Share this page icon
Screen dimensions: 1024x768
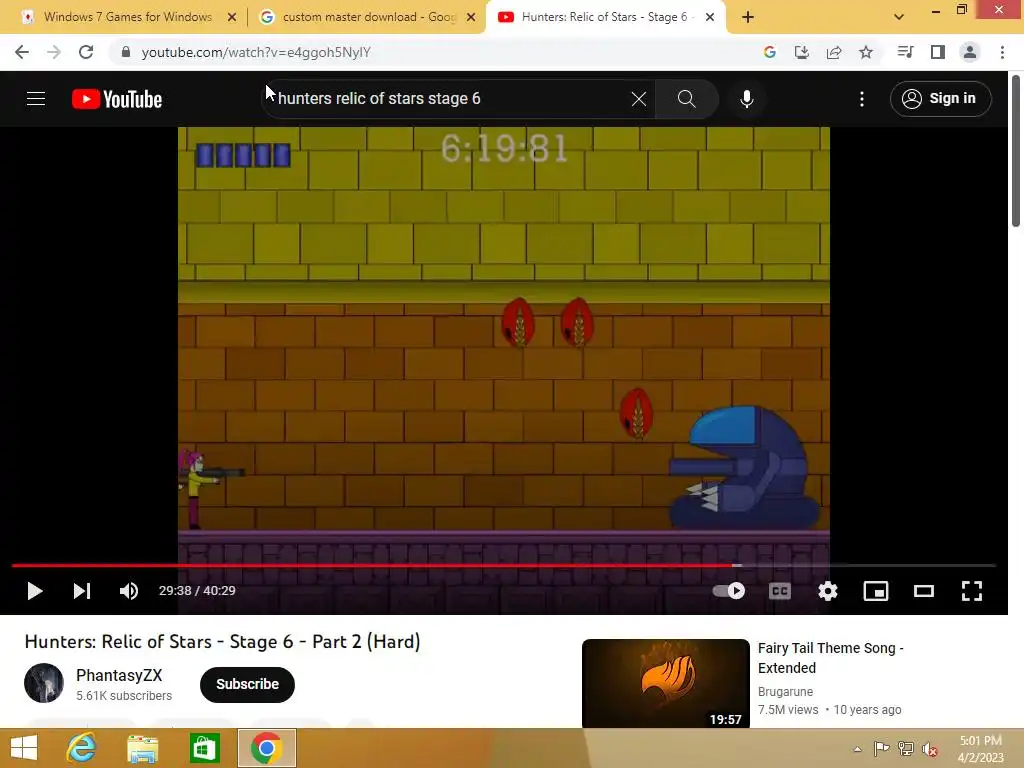click(x=834, y=52)
